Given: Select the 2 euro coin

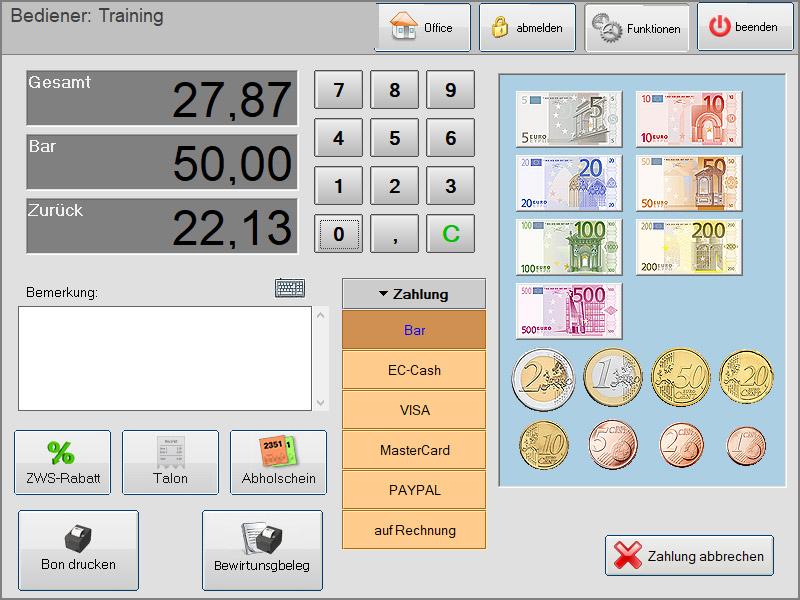Looking at the screenshot, I should tap(543, 380).
